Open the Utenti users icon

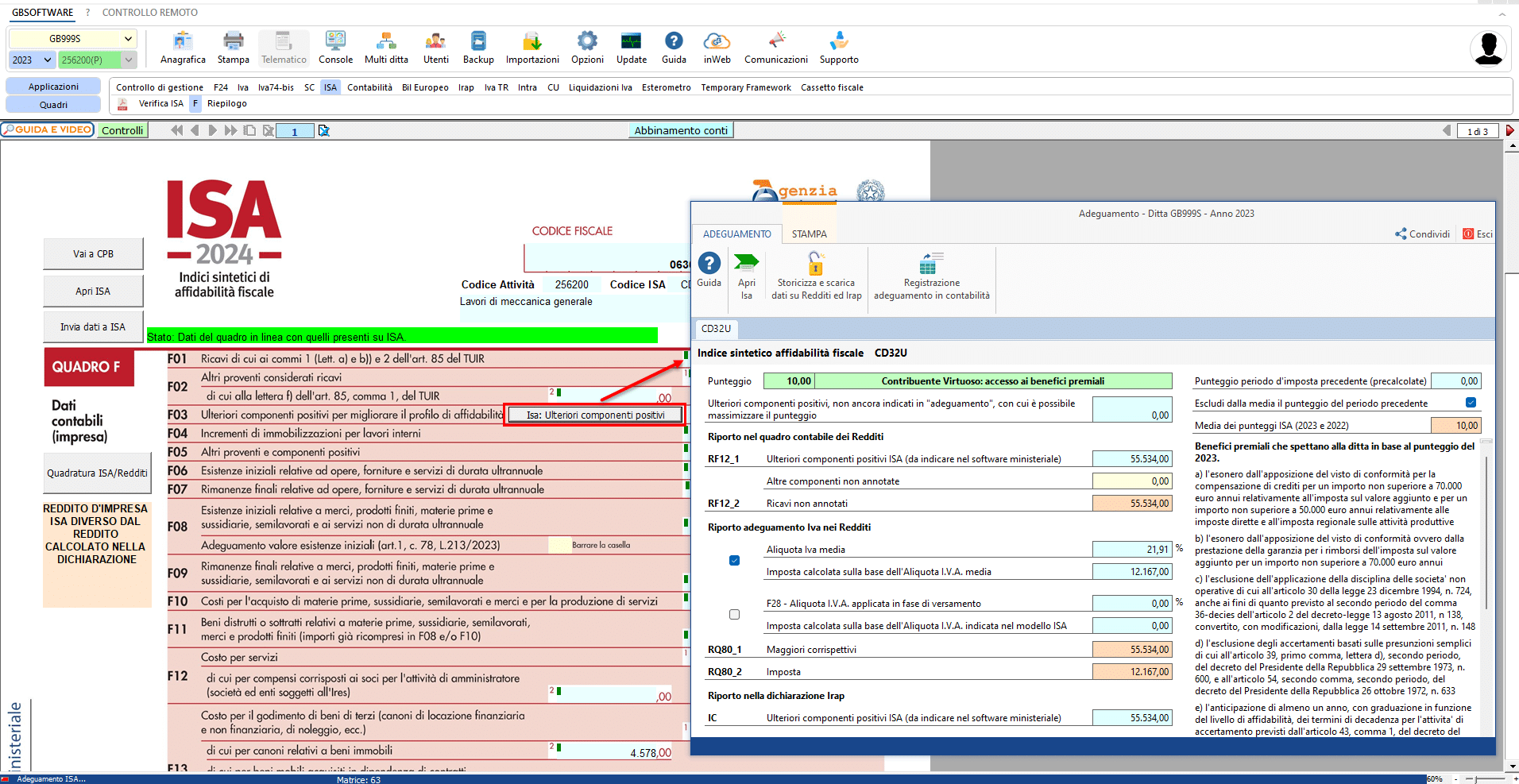pyautogui.click(x=435, y=48)
